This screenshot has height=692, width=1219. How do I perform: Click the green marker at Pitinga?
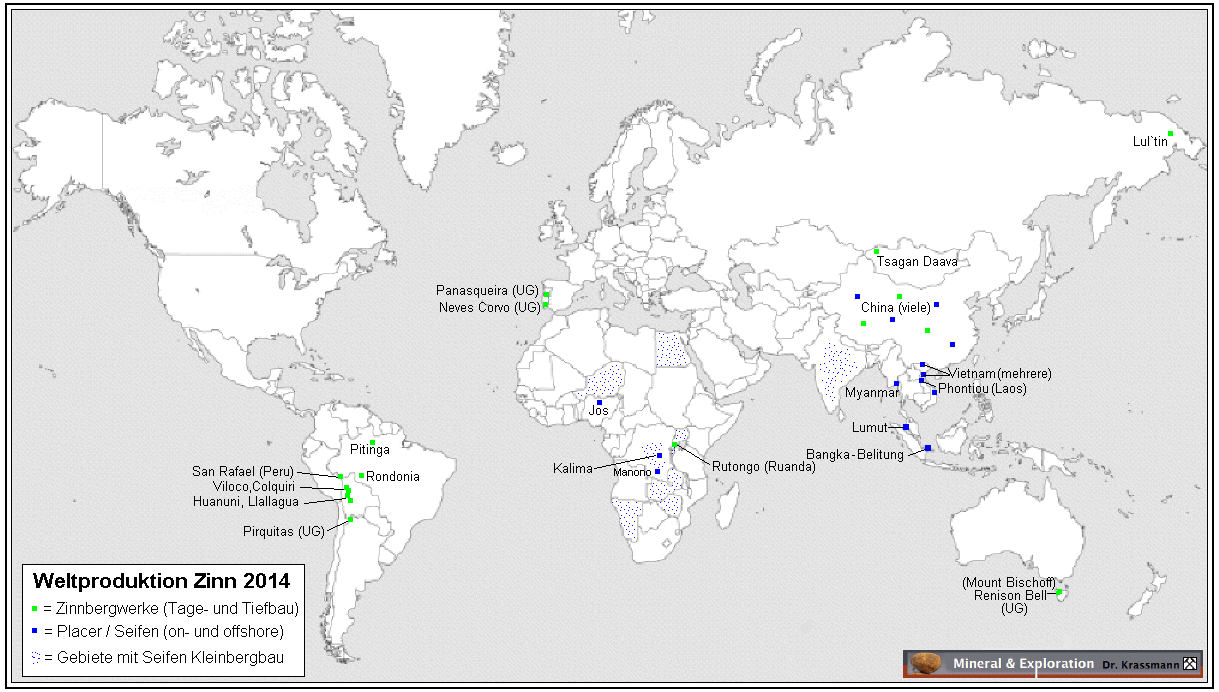(x=372, y=442)
